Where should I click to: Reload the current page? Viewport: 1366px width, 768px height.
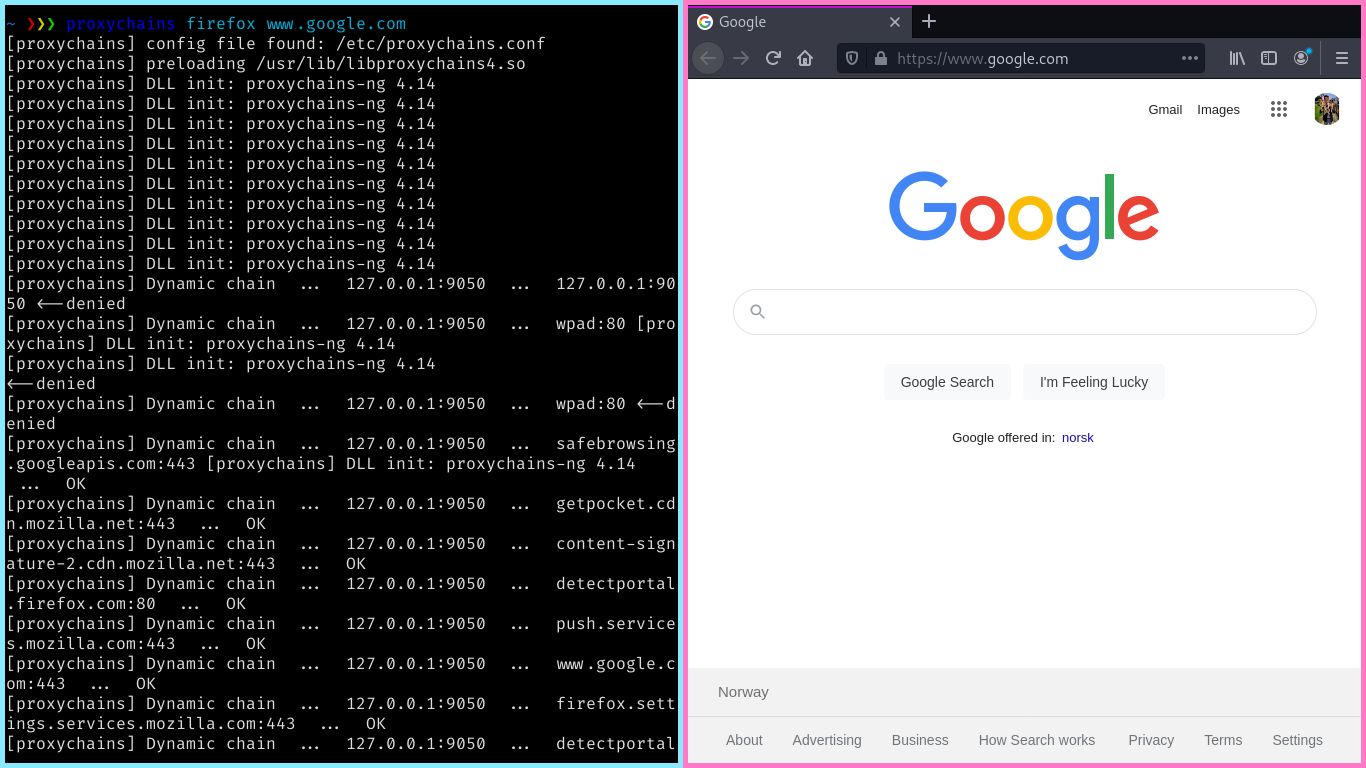[773, 58]
